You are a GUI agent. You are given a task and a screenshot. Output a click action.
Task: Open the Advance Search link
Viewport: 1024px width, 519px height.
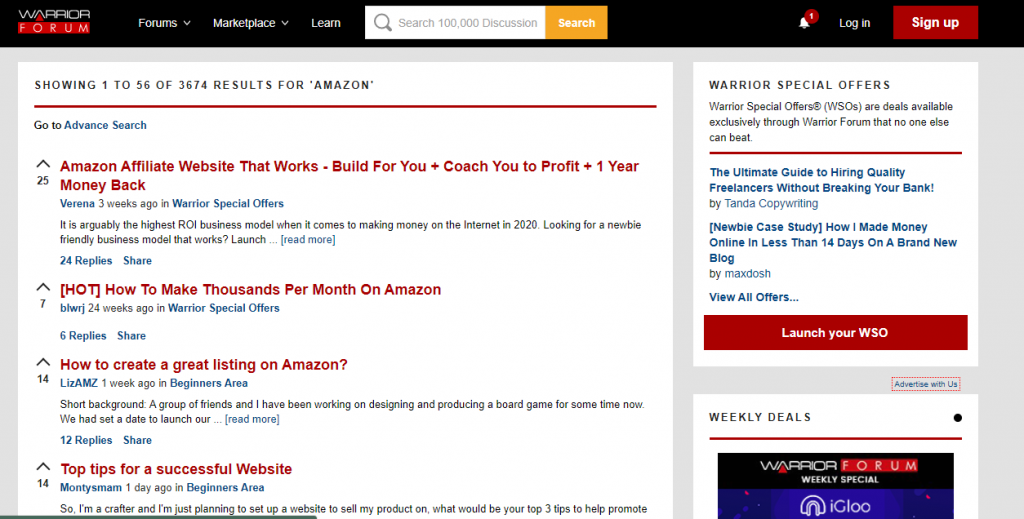coord(105,125)
